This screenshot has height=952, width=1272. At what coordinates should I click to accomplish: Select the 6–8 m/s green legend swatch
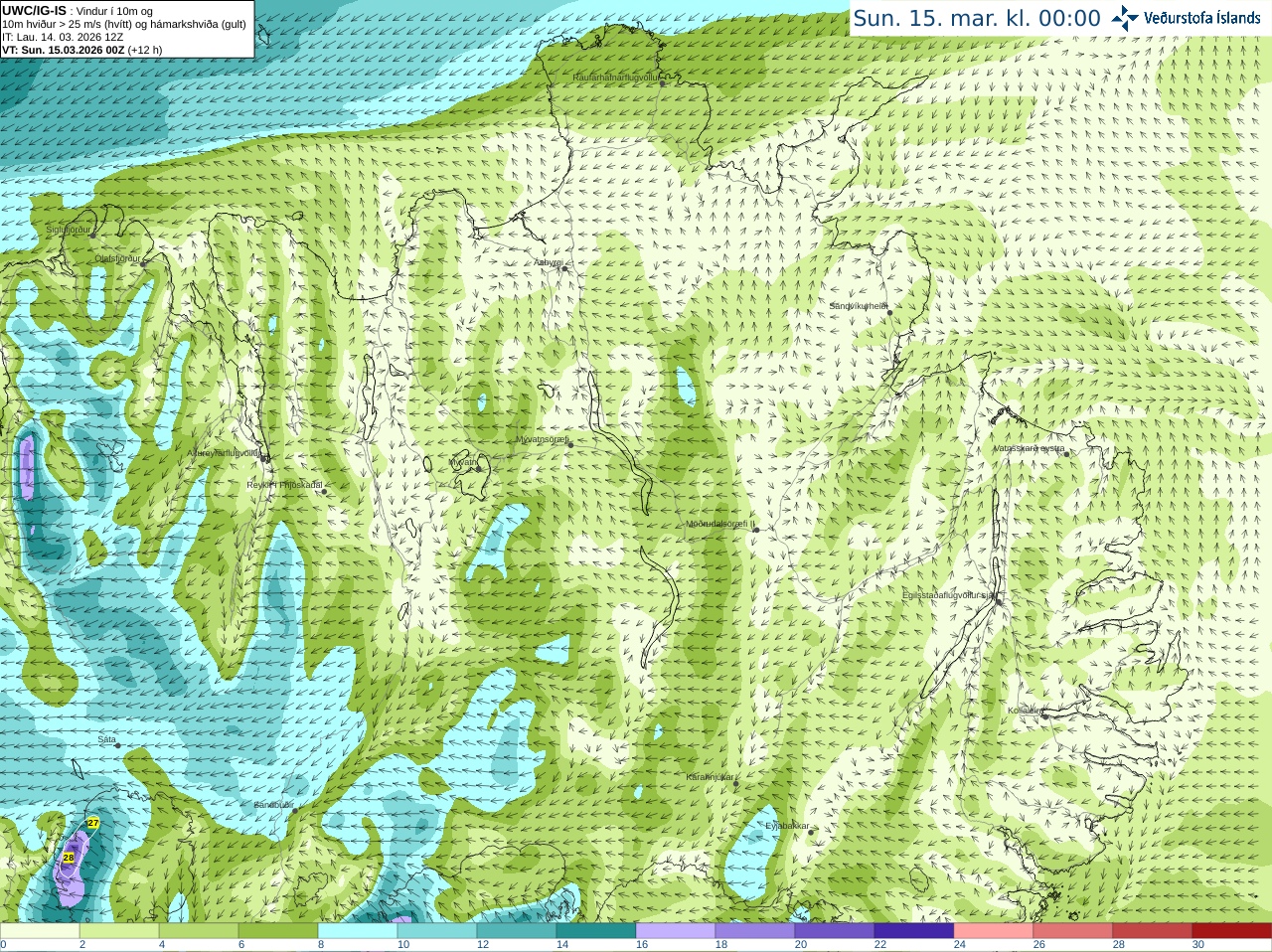coord(278,931)
